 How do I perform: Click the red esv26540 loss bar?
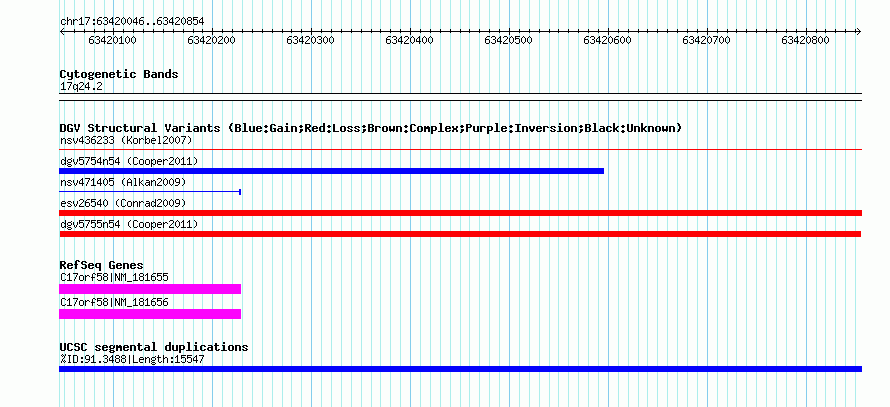[x=460, y=213]
